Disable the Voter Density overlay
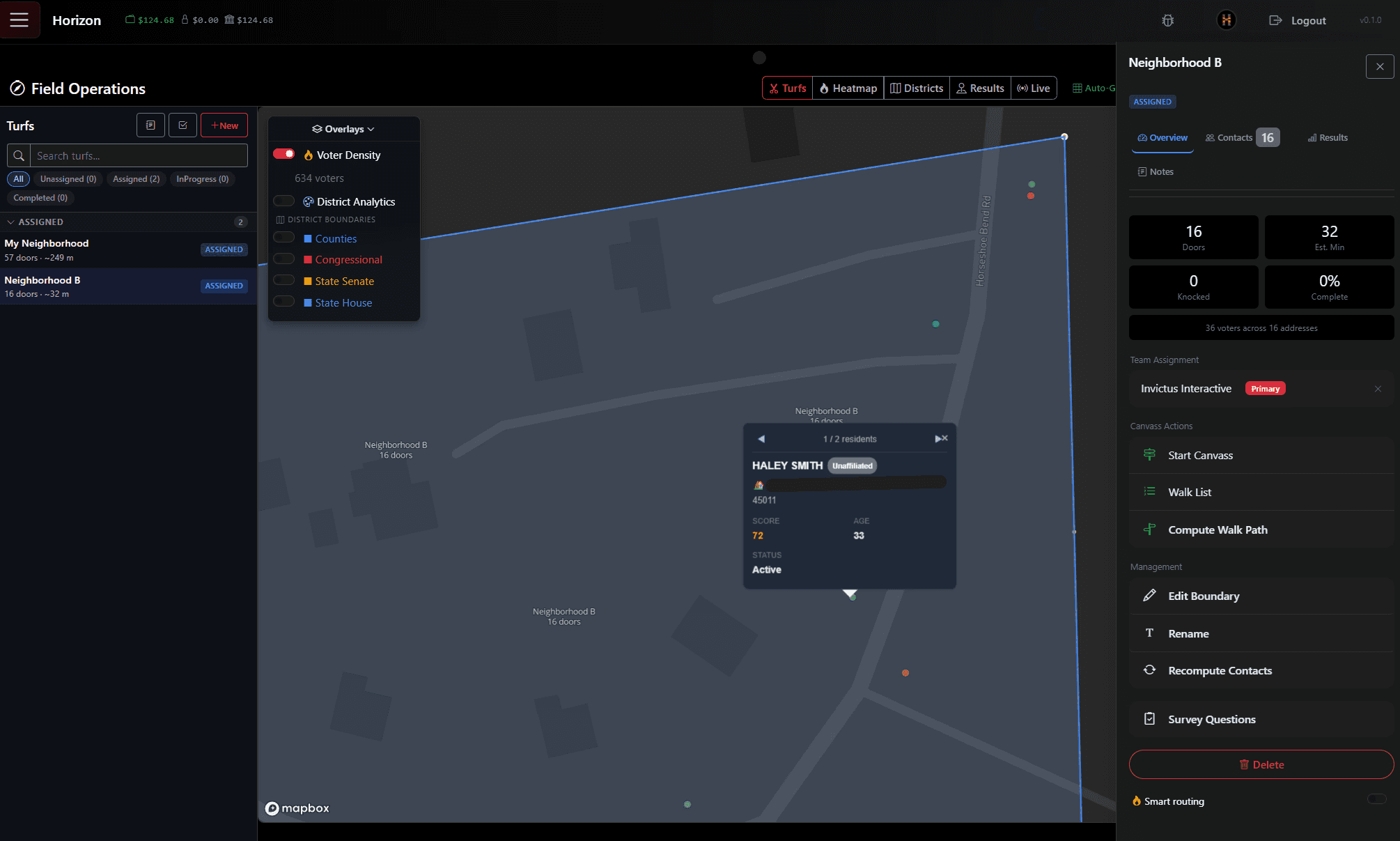This screenshot has height=841, width=1400. (284, 154)
